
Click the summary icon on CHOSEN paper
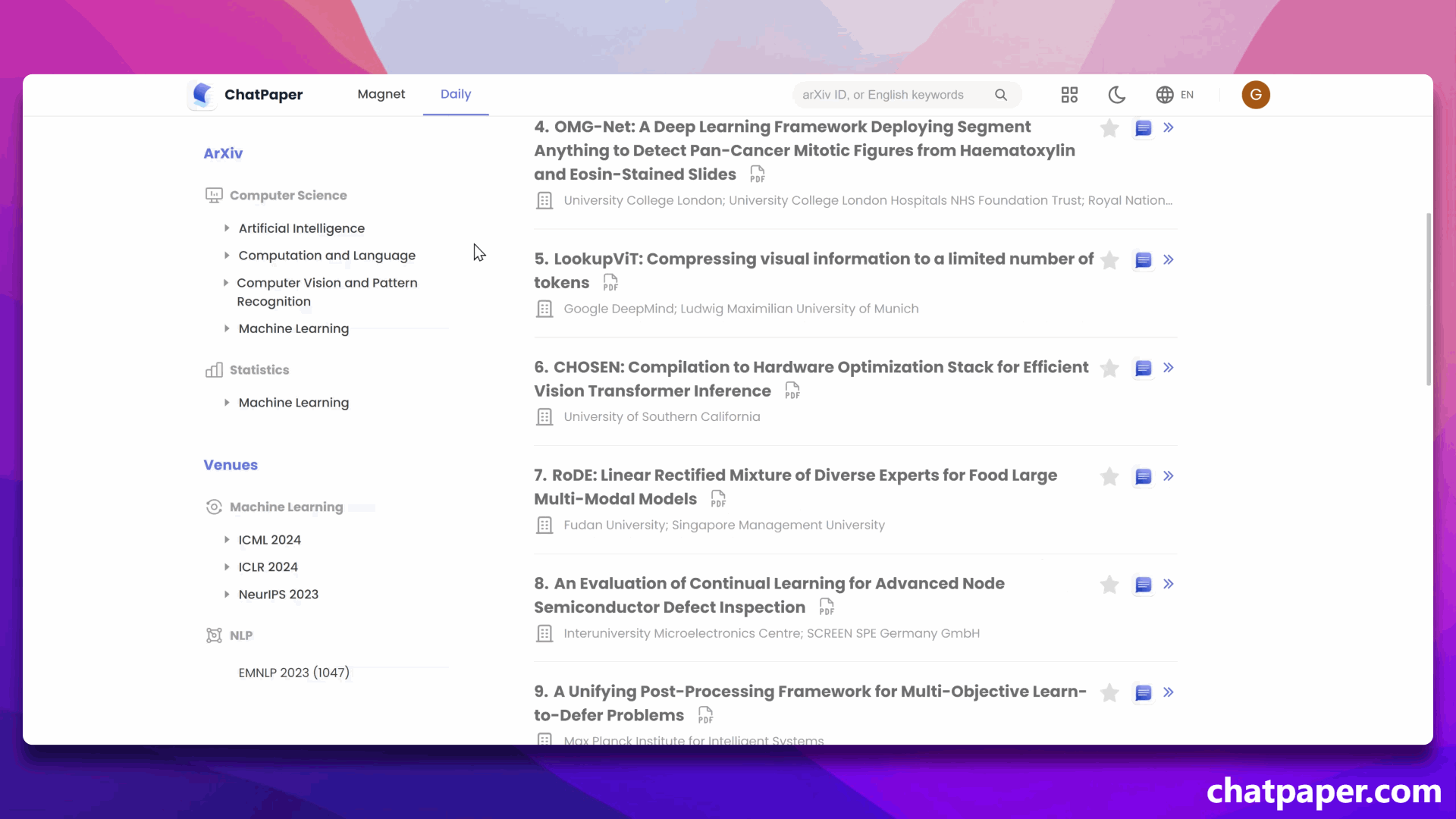click(1143, 367)
